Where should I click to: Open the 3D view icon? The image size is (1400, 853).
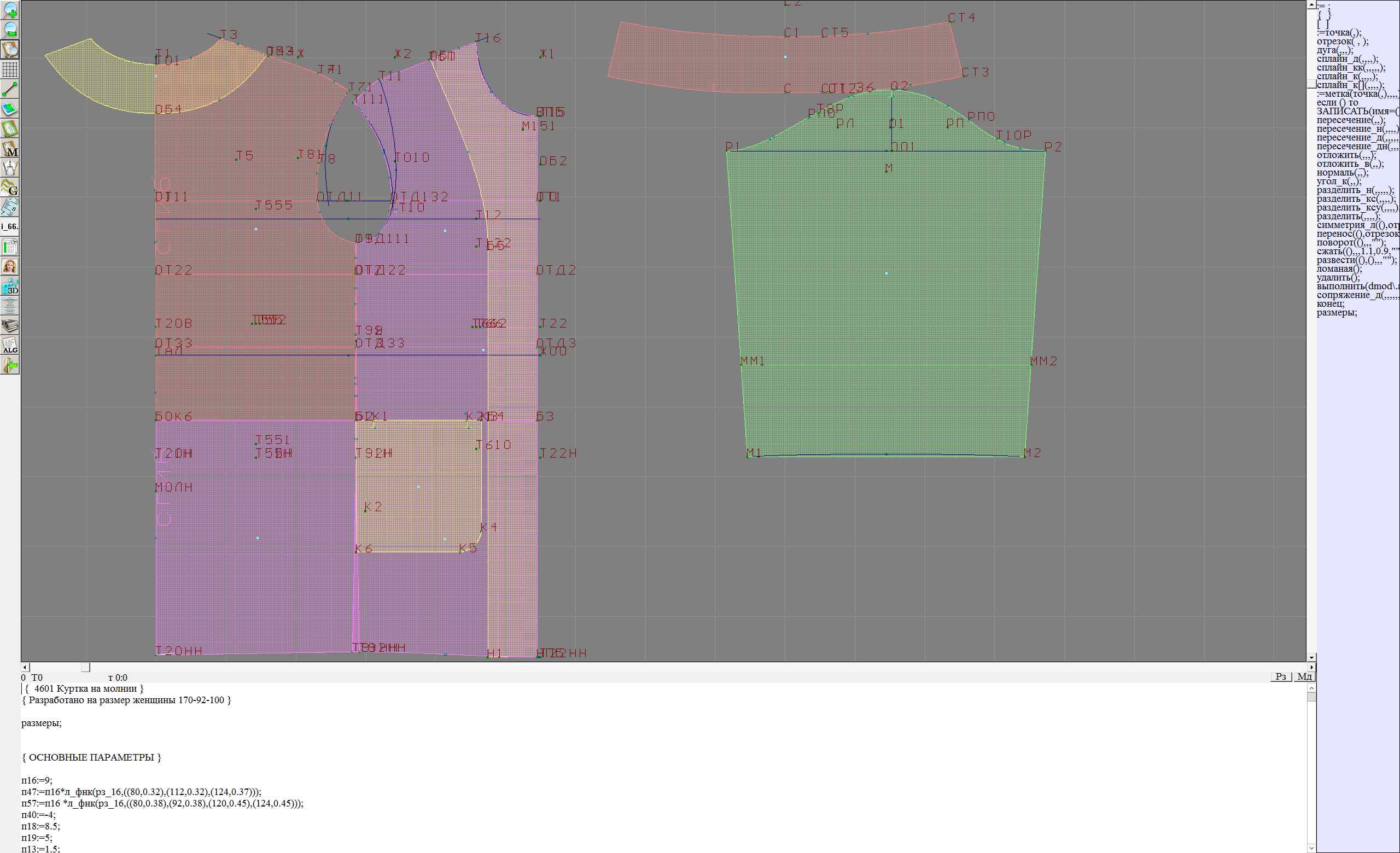pyautogui.click(x=10, y=286)
